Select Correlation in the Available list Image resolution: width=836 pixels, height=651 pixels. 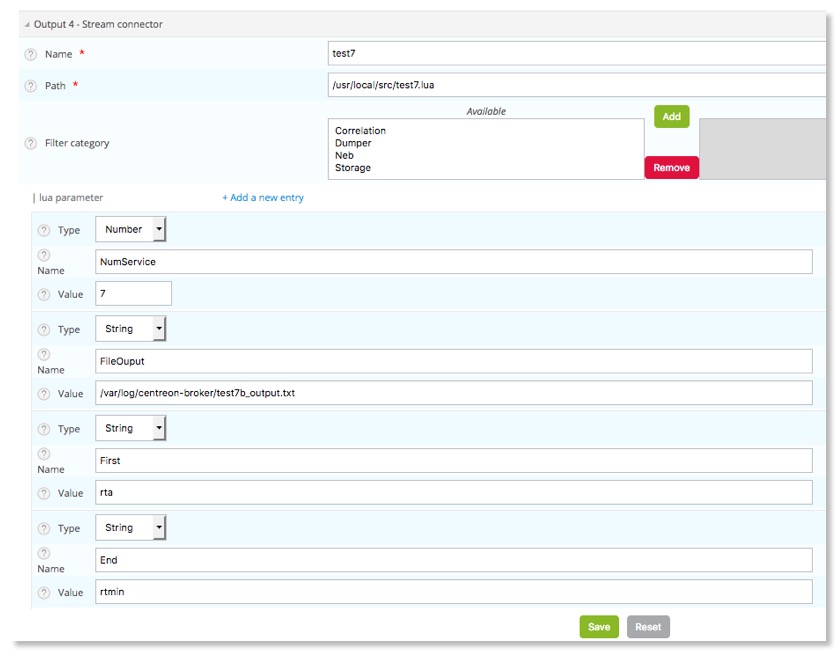click(361, 131)
